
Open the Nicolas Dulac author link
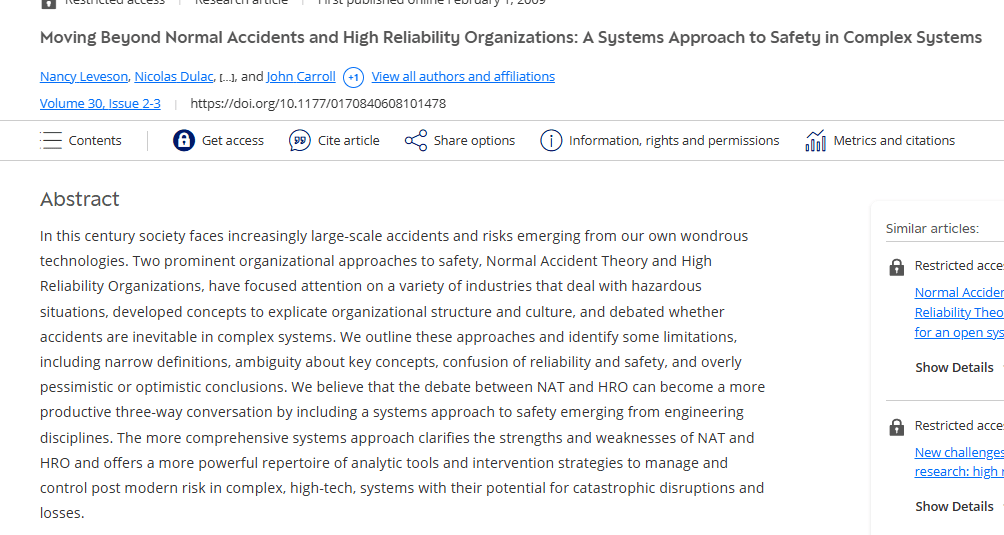(x=175, y=77)
